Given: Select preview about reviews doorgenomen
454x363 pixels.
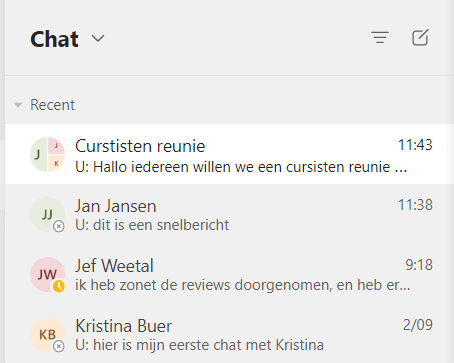Looking at the screenshot, I should point(242,285).
